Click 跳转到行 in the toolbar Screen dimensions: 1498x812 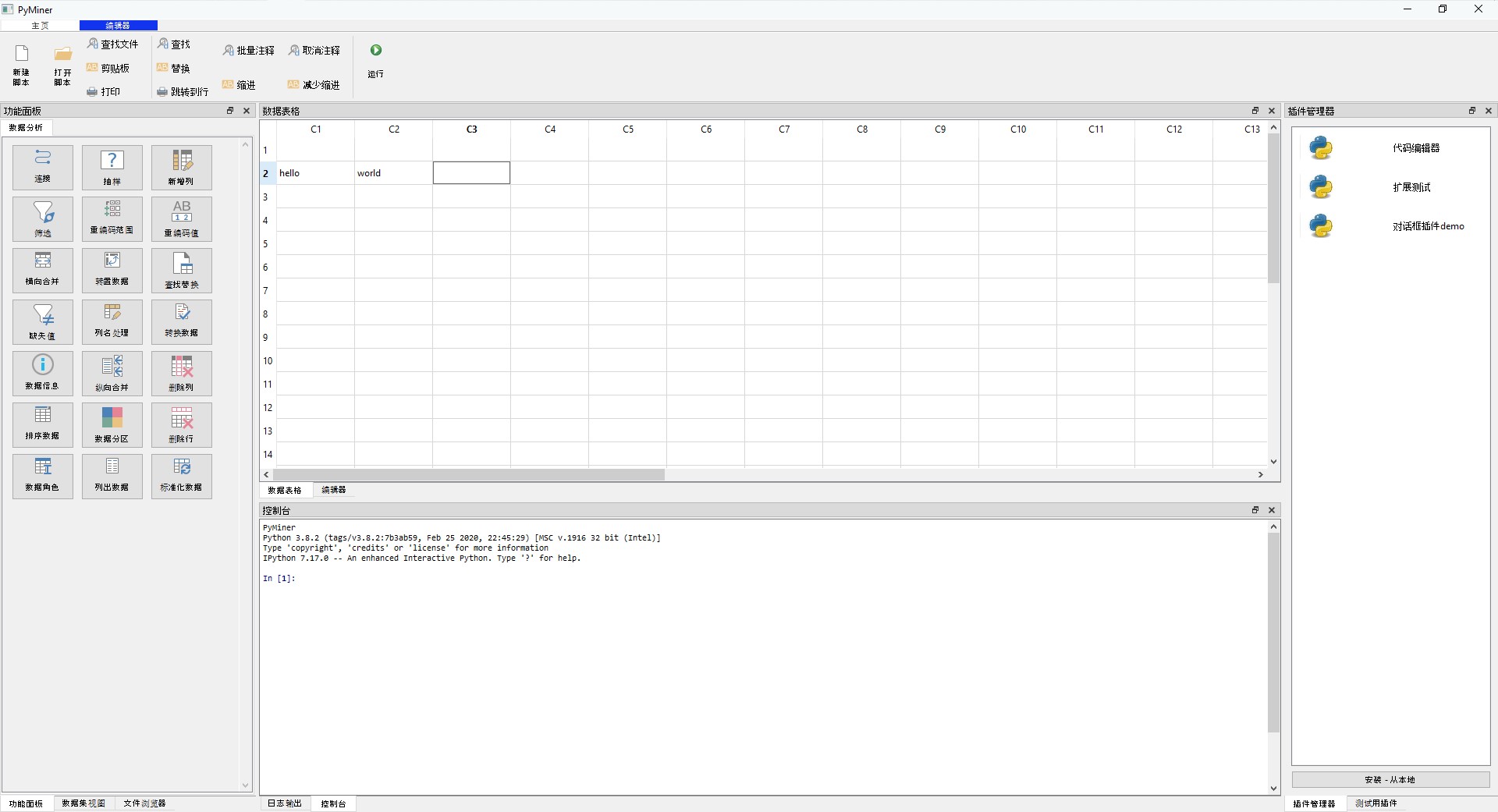pos(183,91)
